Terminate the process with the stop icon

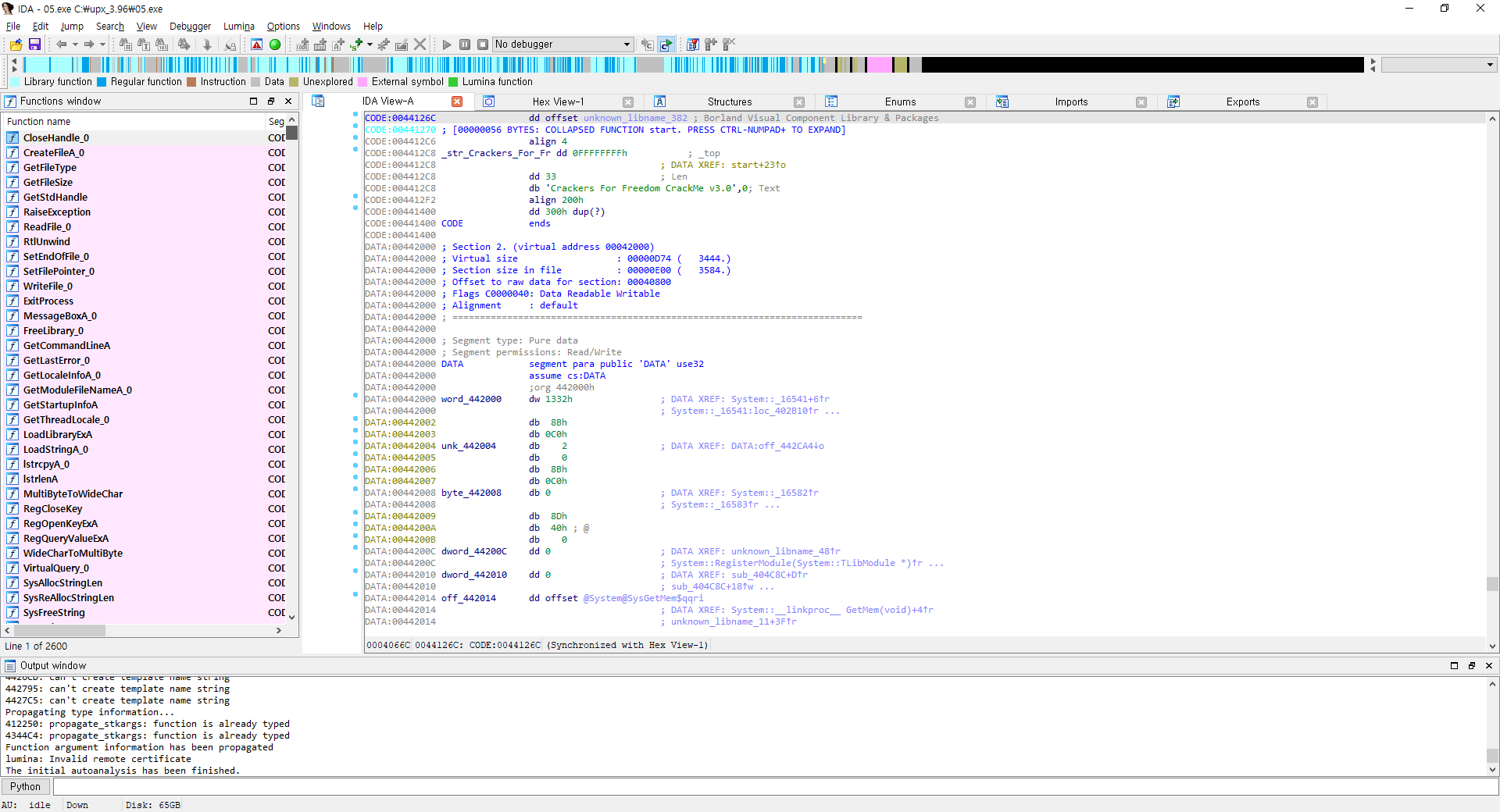click(483, 45)
